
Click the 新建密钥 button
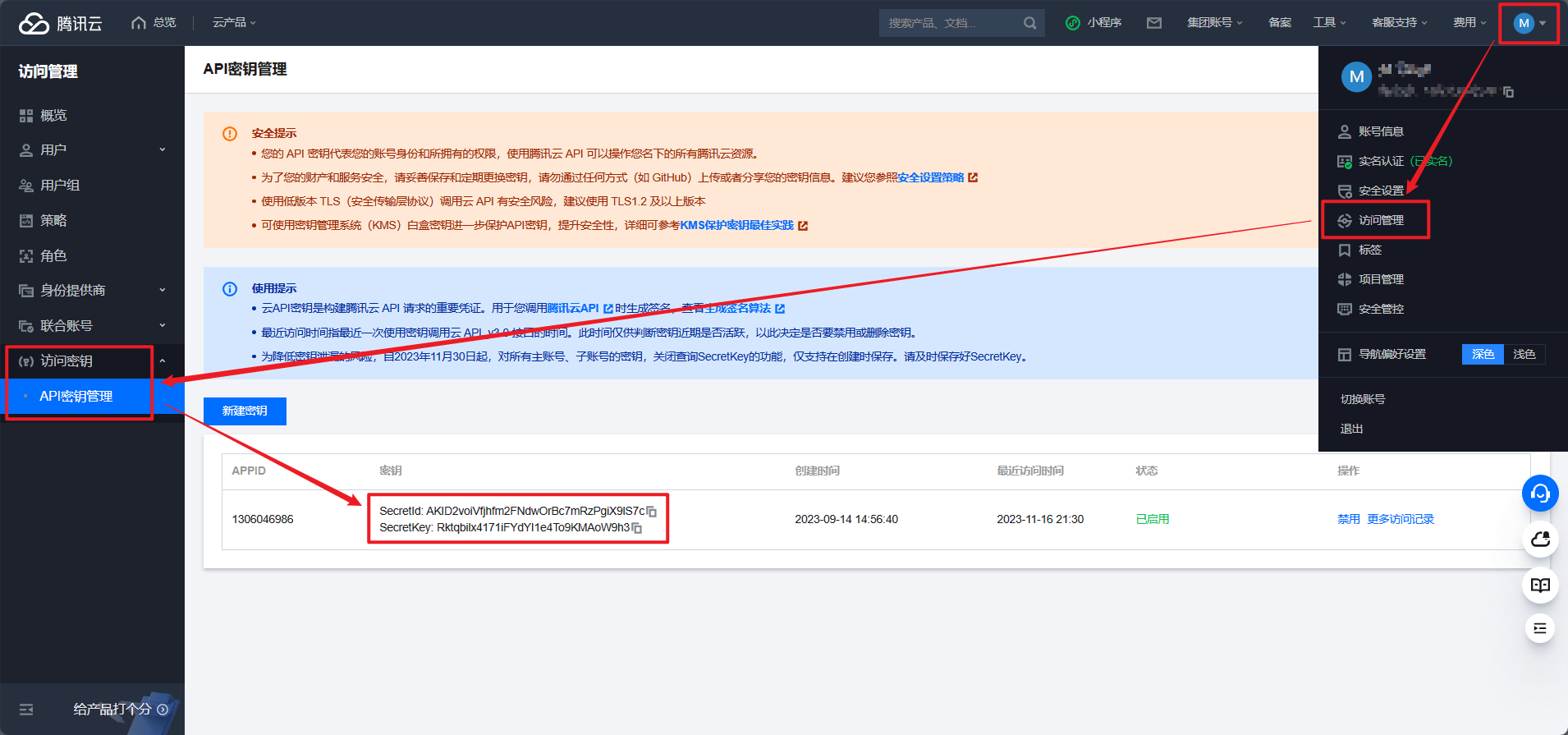click(245, 411)
